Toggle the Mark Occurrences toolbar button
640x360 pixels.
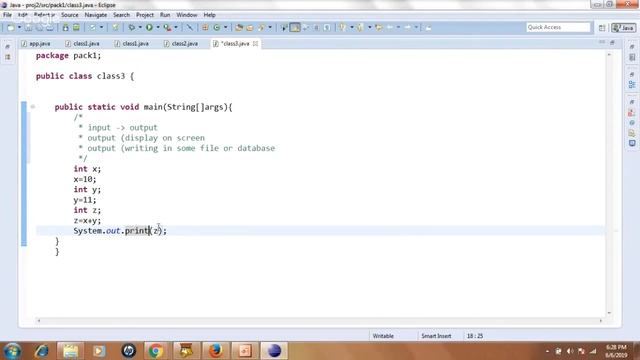click(x=295, y=27)
